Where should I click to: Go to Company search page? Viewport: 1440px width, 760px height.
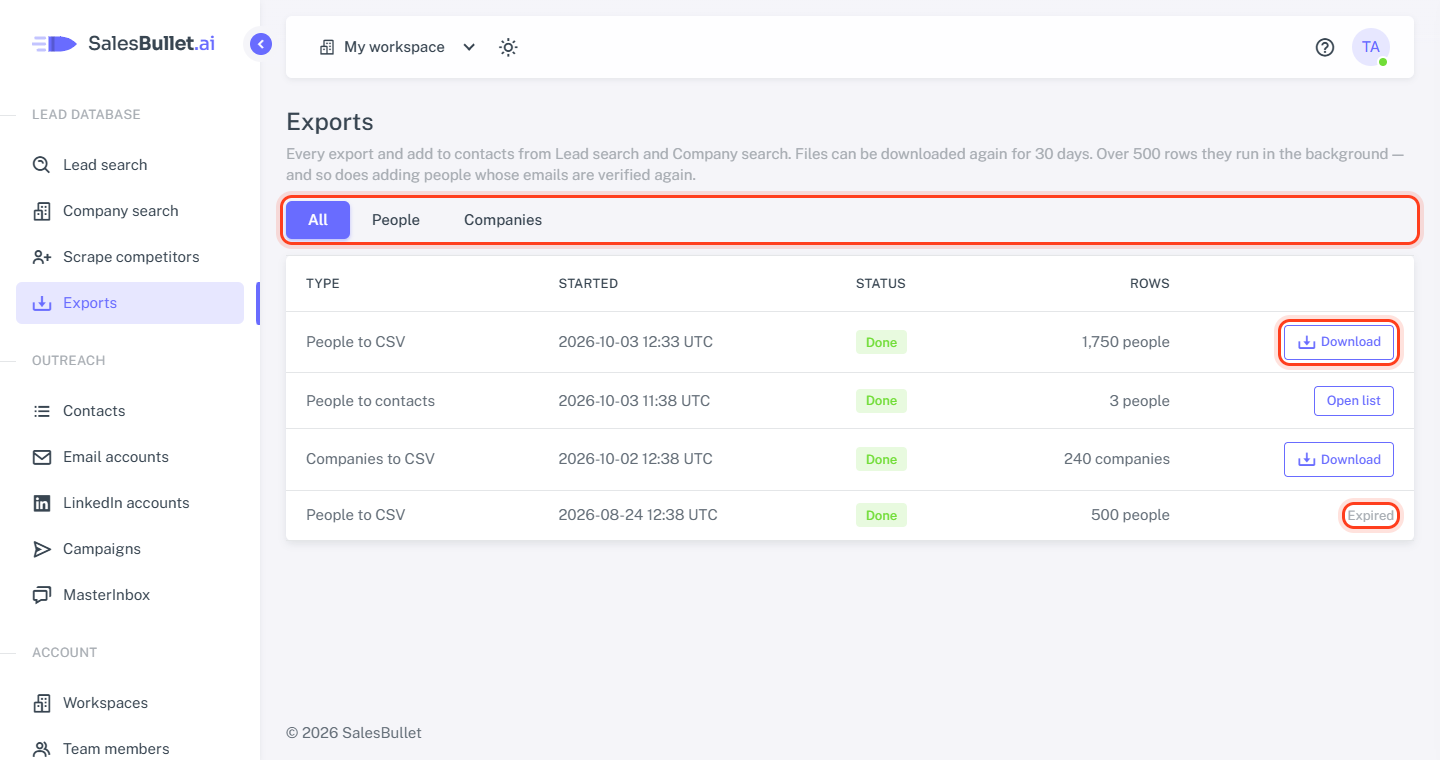click(130, 211)
